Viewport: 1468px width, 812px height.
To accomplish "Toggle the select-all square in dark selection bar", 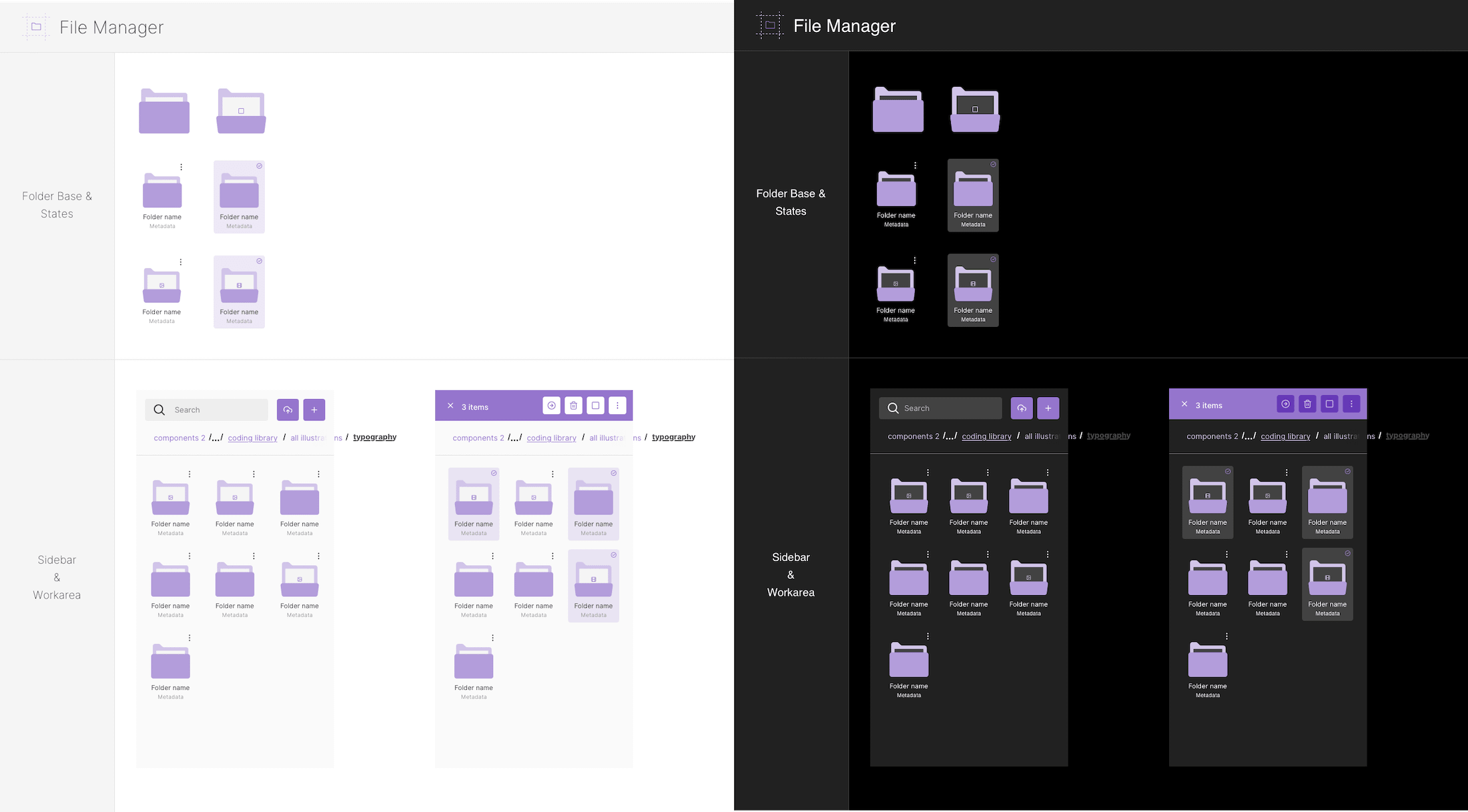I will pyautogui.click(x=1329, y=404).
